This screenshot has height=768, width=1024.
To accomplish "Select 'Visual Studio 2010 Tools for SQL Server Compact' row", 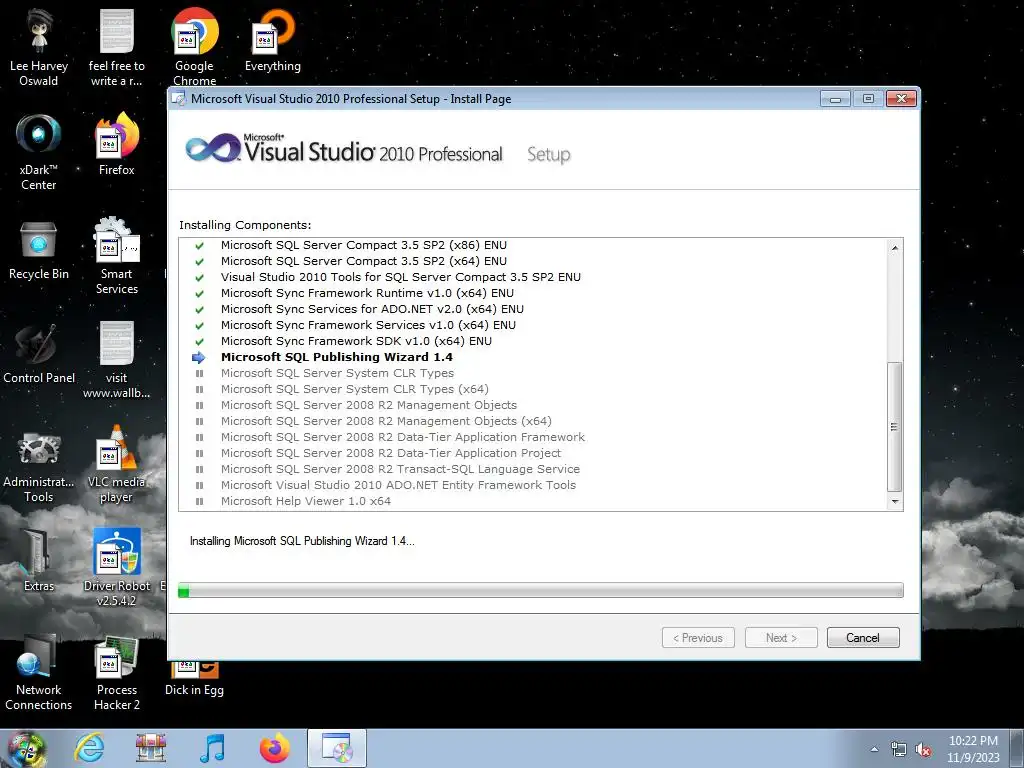I will [x=401, y=277].
